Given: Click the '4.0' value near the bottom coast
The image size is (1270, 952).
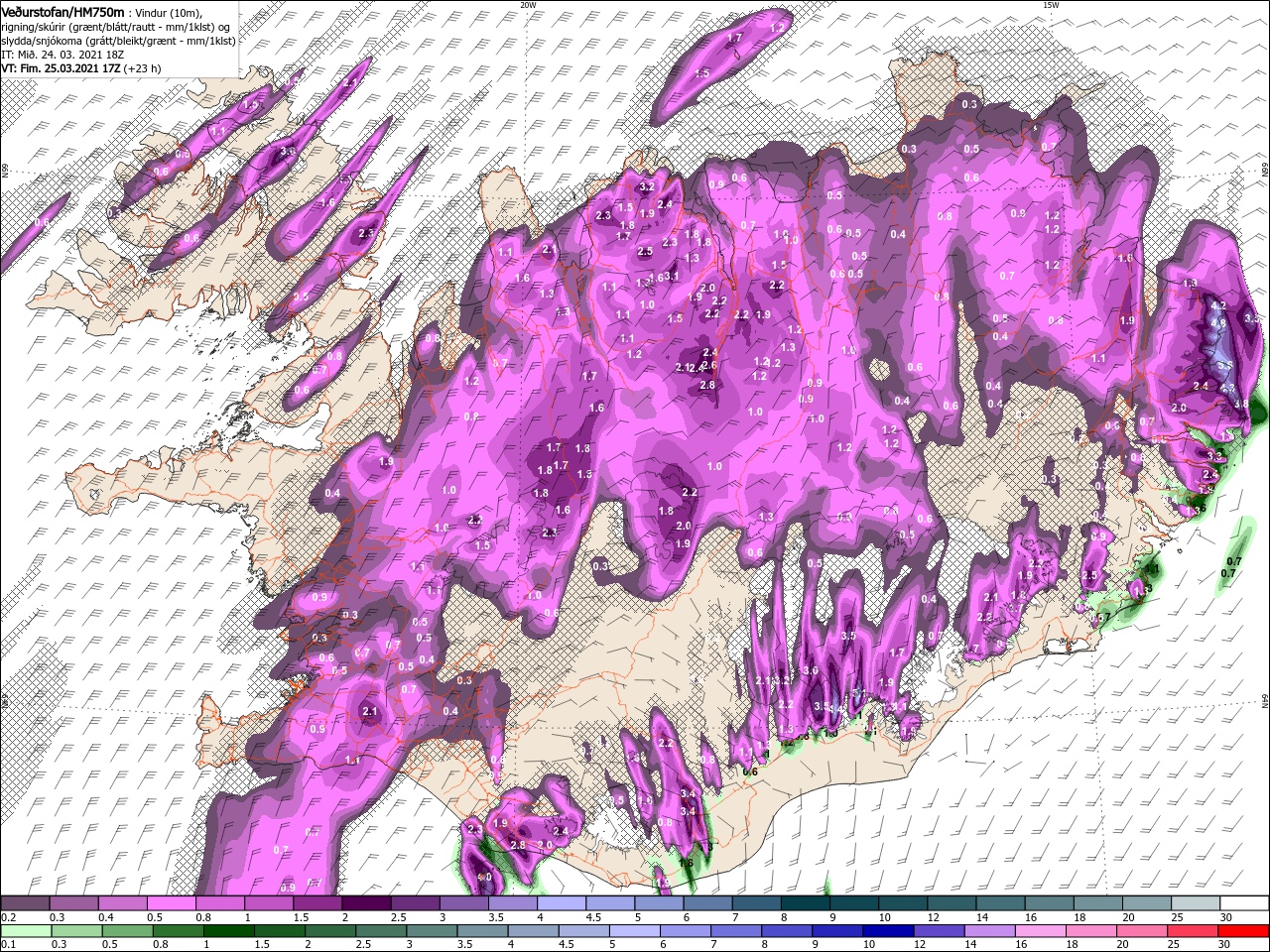Looking at the screenshot, I should [x=485, y=877].
